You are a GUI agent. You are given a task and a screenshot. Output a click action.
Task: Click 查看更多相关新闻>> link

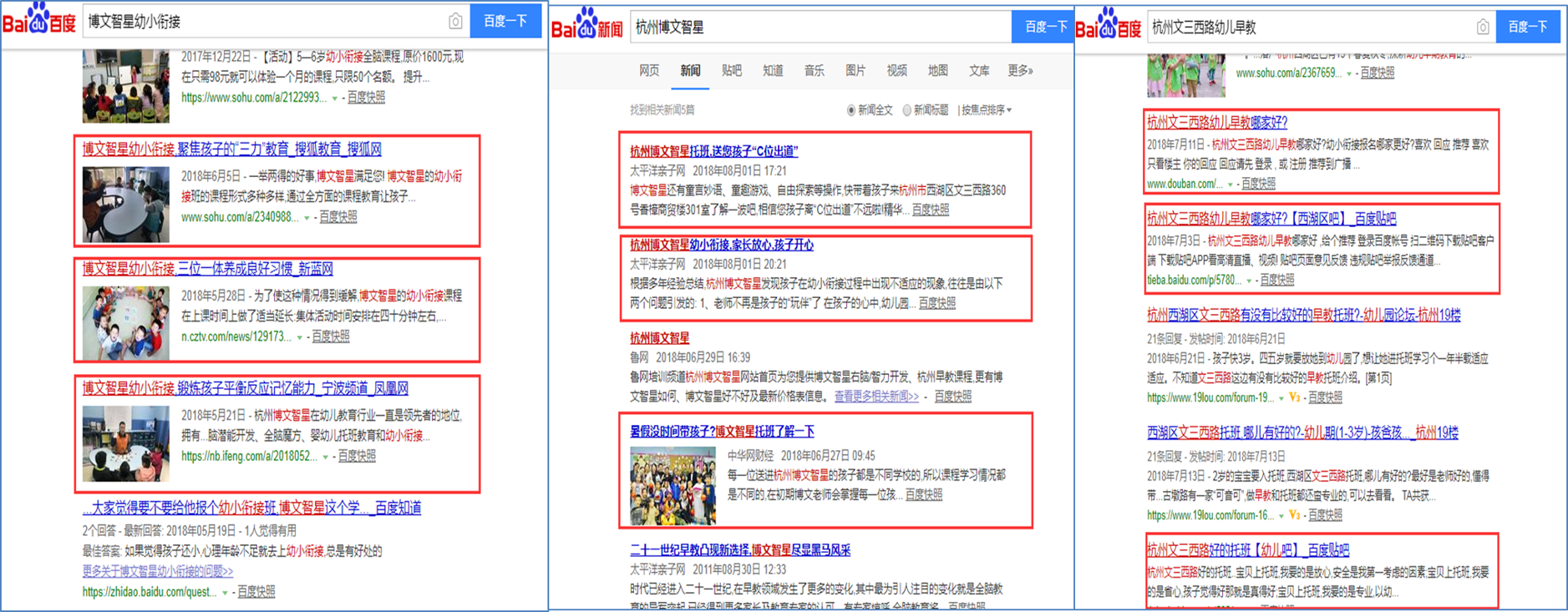coord(876,397)
